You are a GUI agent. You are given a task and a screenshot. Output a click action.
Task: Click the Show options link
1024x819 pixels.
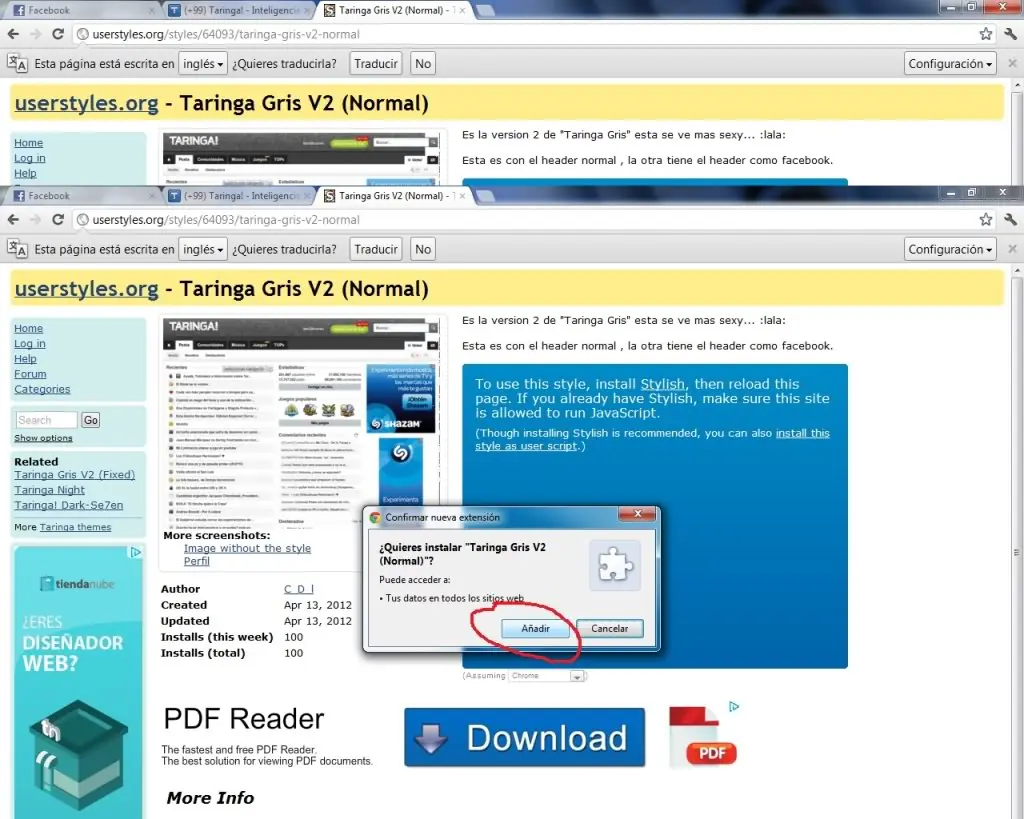click(43, 438)
